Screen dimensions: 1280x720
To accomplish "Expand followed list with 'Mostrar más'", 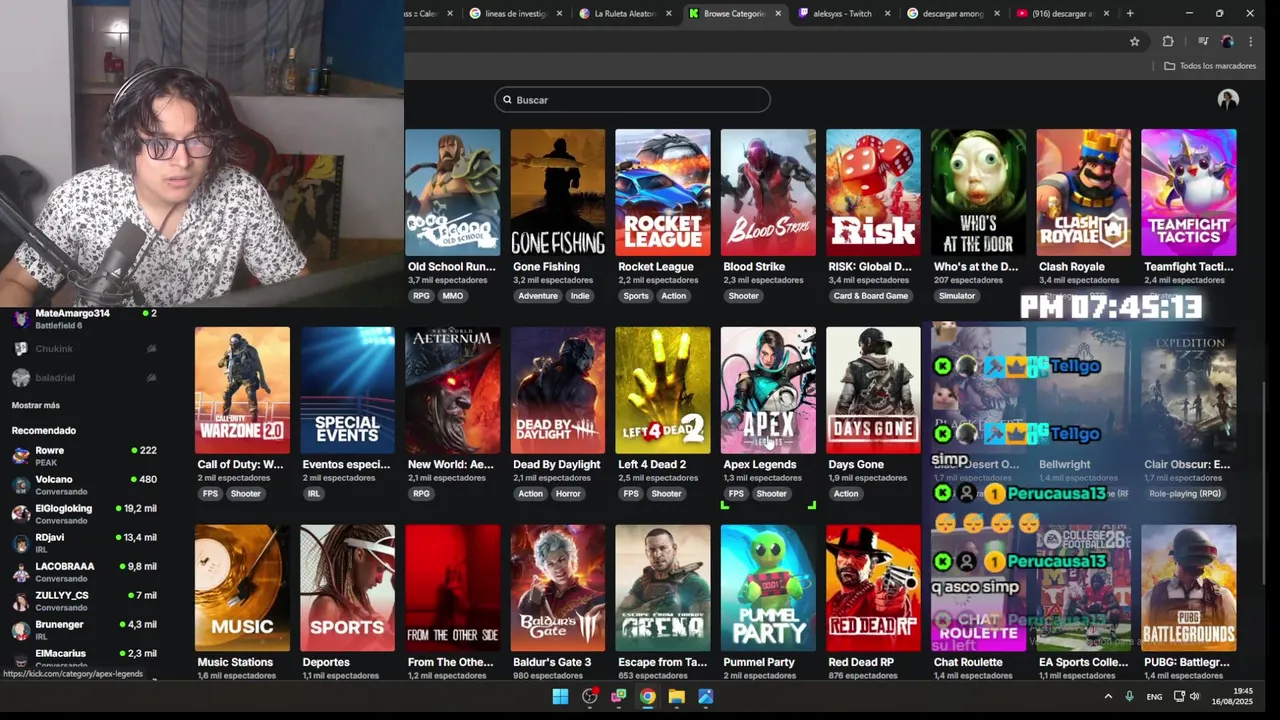I will (x=36, y=405).
